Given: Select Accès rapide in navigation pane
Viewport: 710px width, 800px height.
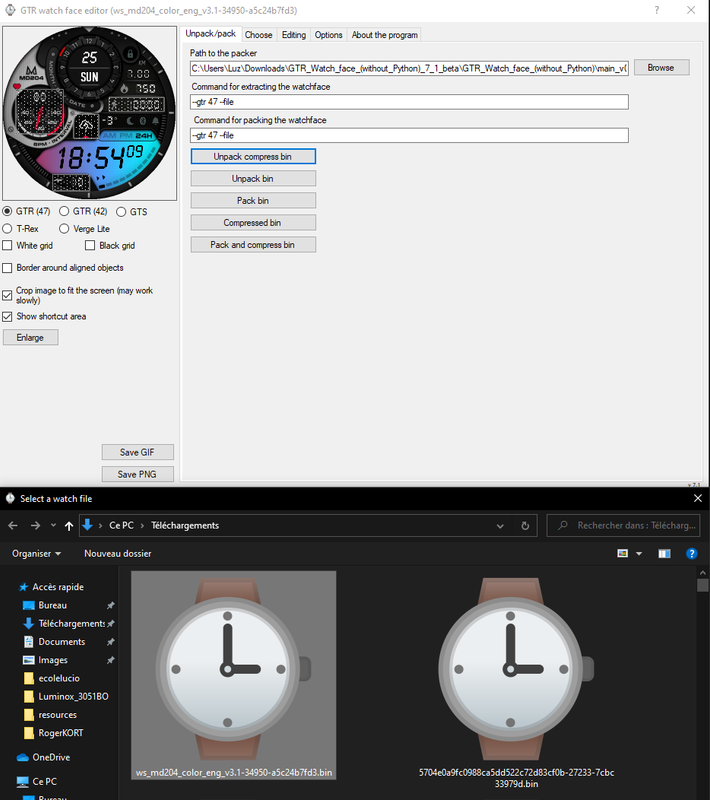Looking at the screenshot, I should pyautogui.click(x=58, y=587).
